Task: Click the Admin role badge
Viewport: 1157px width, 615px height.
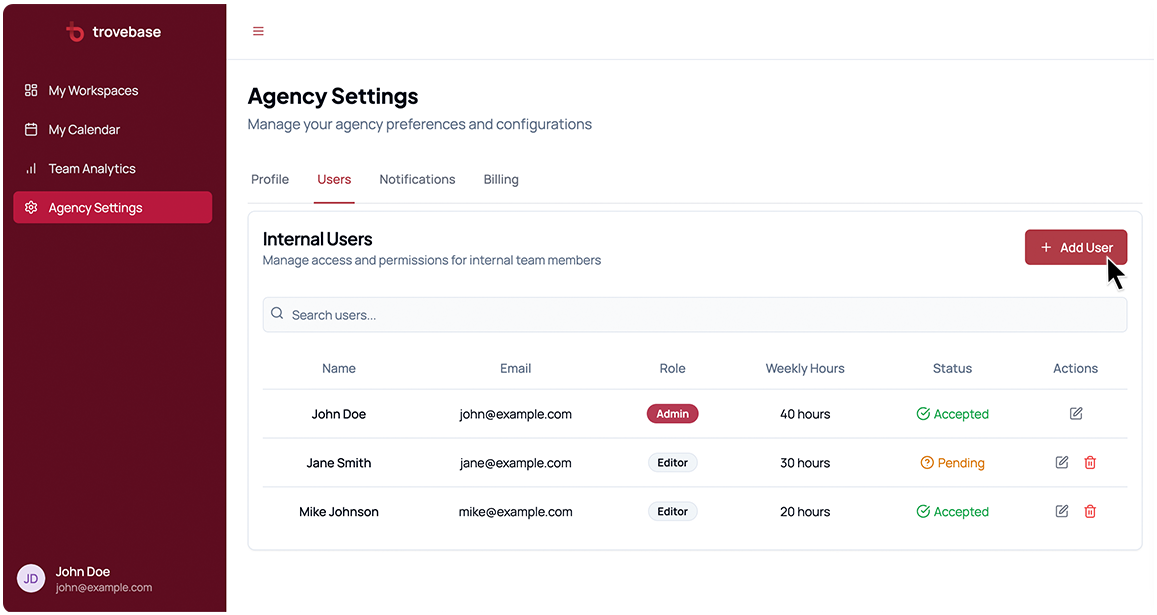Action: coord(672,413)
